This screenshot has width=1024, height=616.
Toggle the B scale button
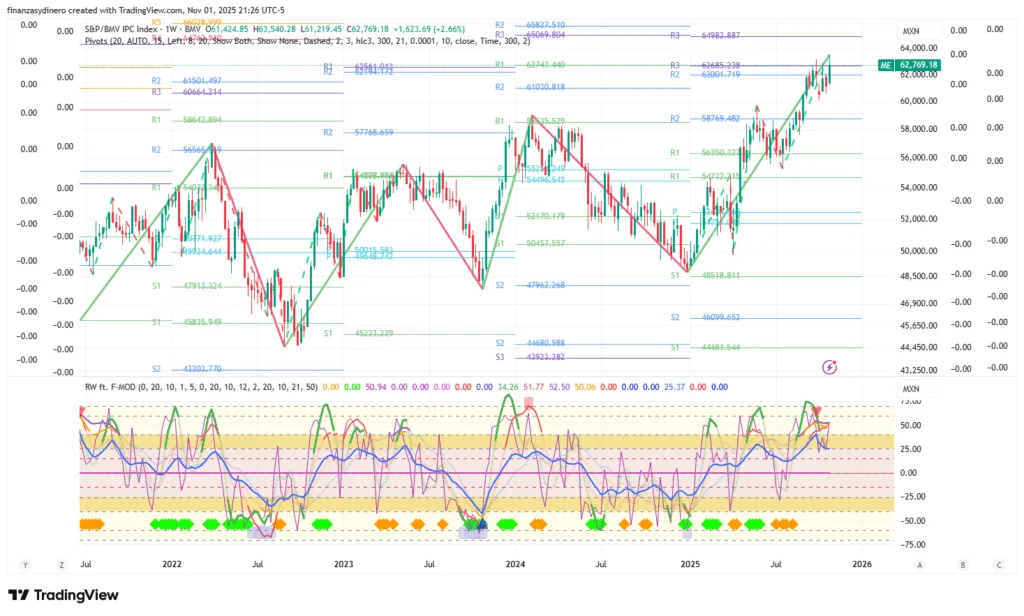point(962,565)
